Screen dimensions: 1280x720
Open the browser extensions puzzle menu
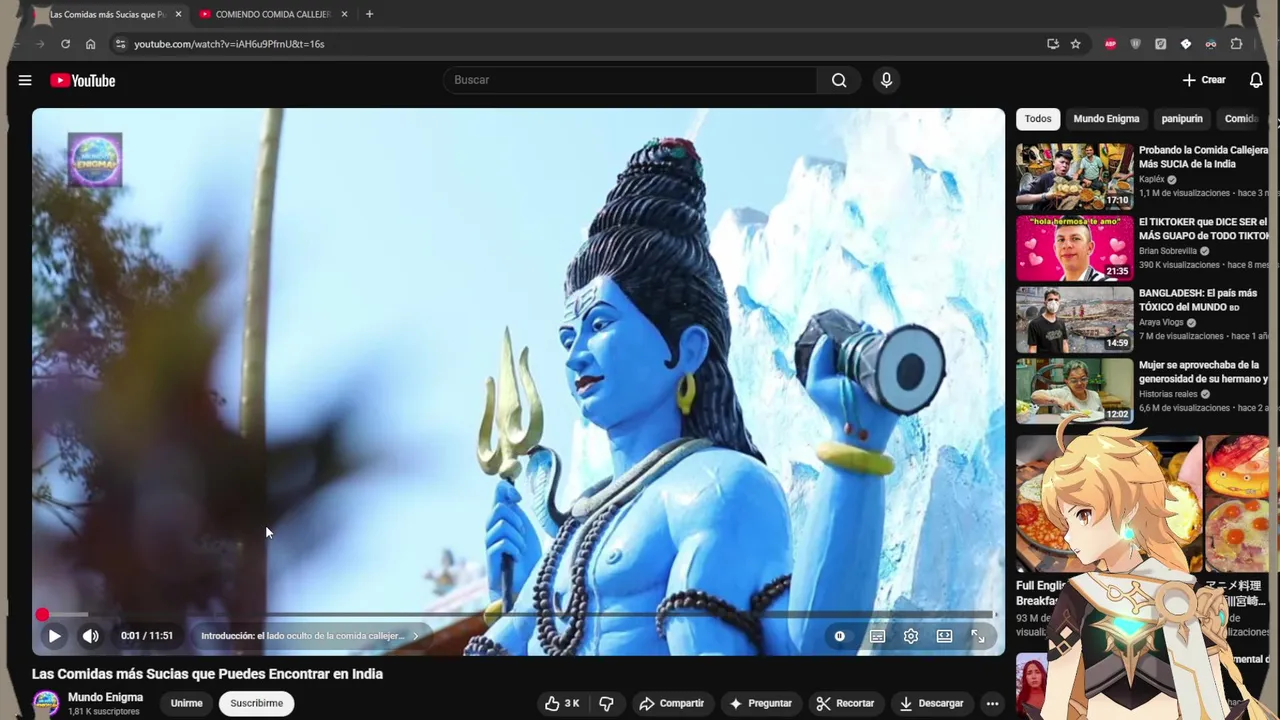click(x=1236, y=44)
